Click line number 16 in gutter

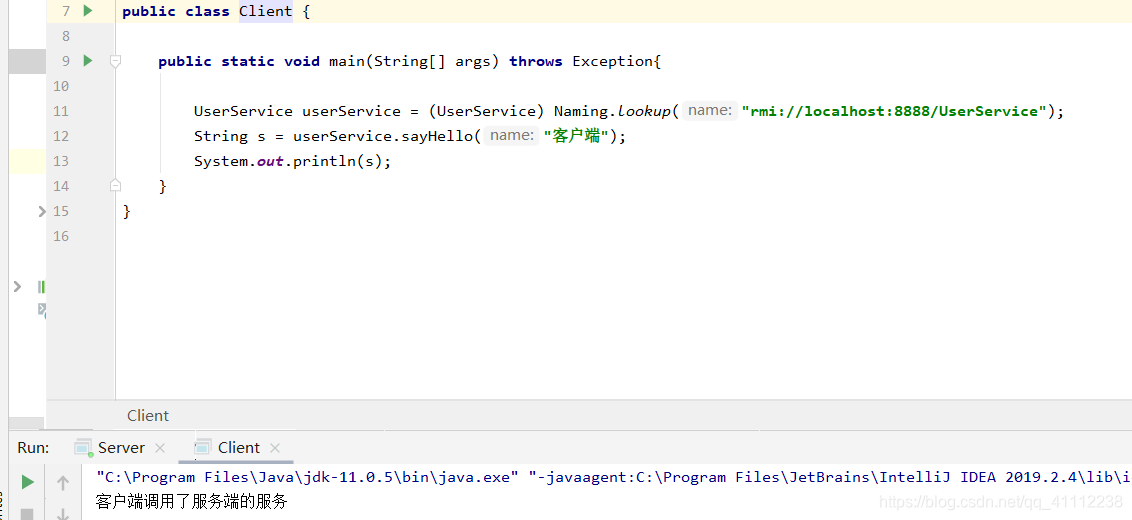(61, 236)
